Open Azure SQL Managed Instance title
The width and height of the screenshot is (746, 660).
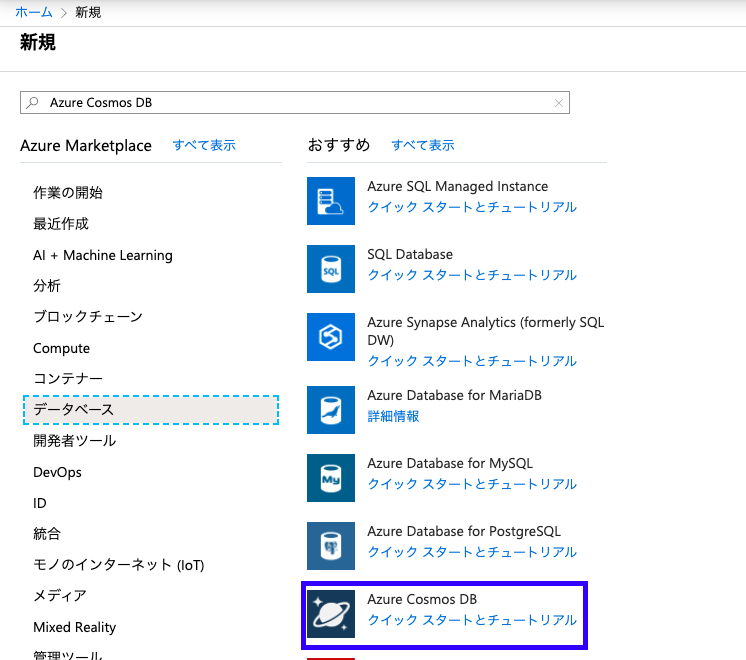point(458,186)
